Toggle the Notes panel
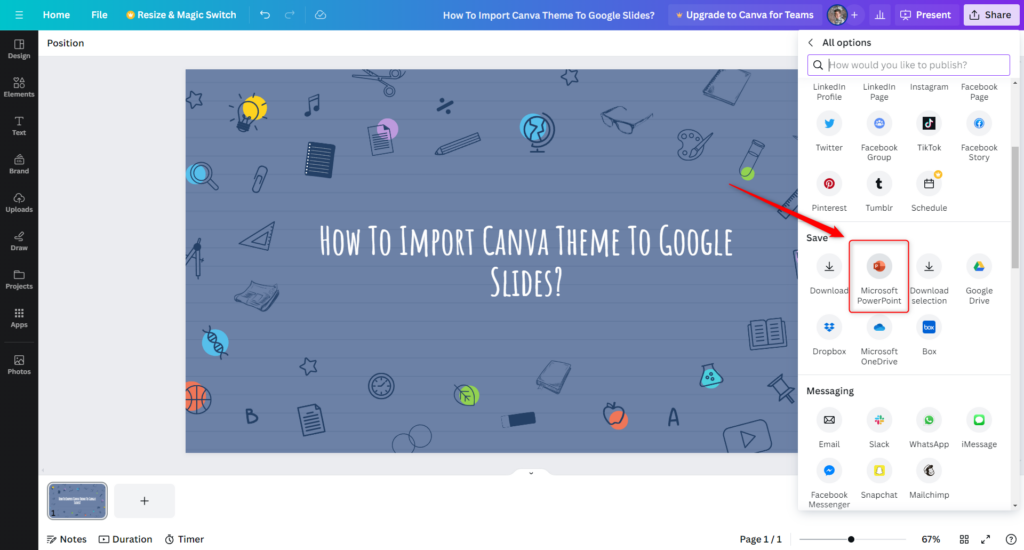 click(x=66, y=539)
